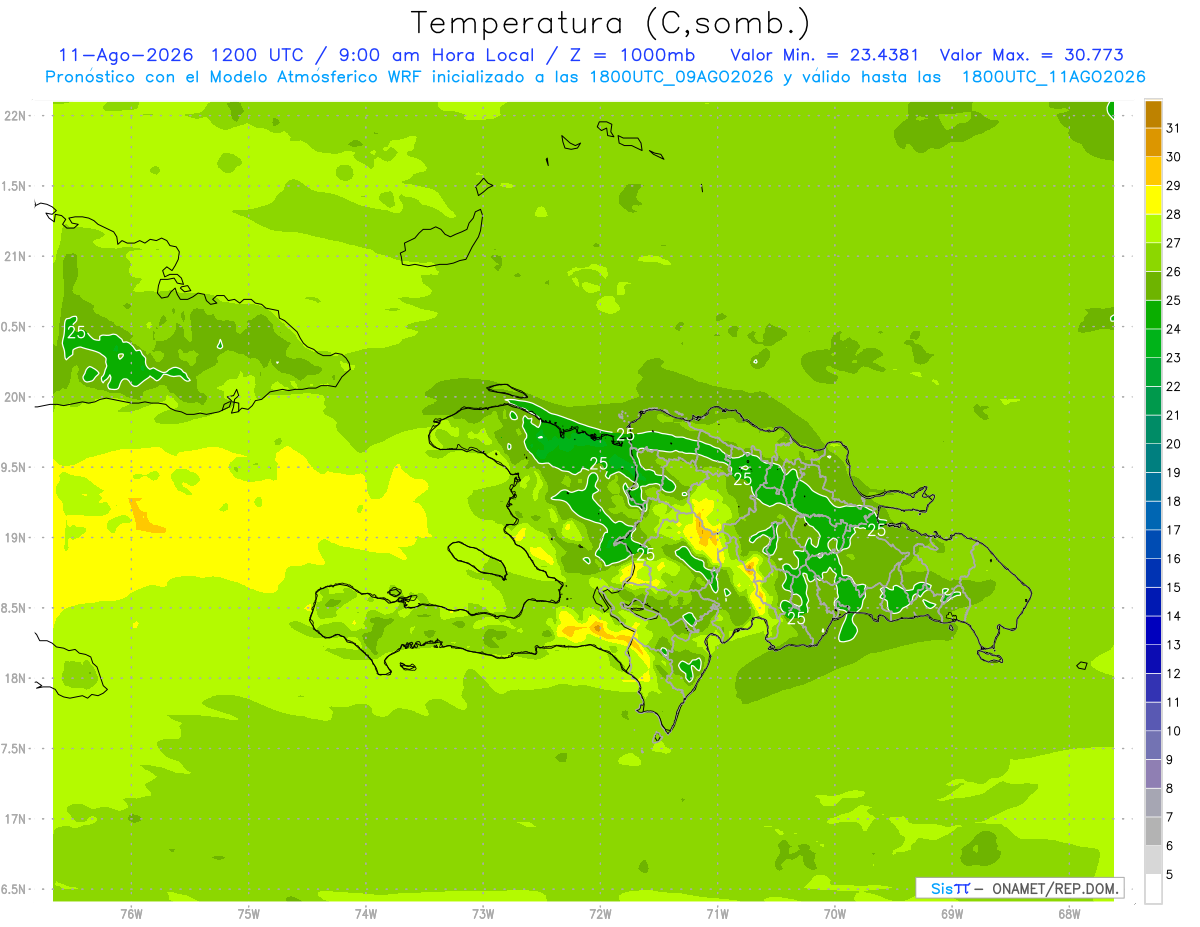Click the blue legend swatch between 15 and 16
This screenshot has width=1200, height=927.
1153,573
